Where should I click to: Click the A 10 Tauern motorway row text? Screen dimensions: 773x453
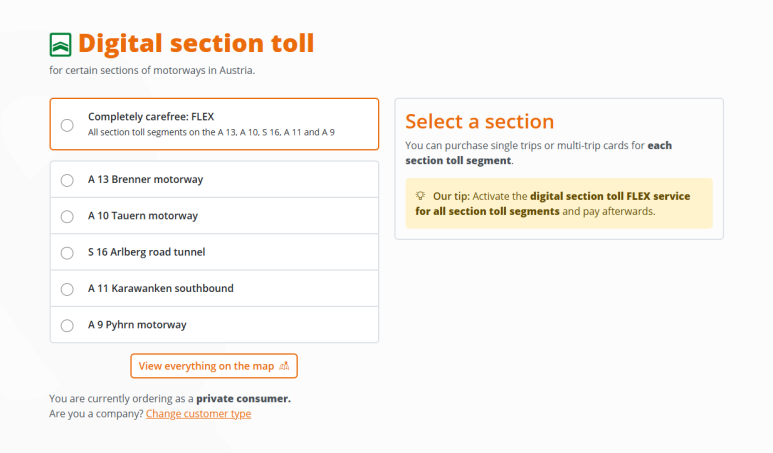[x=143, y=216]
